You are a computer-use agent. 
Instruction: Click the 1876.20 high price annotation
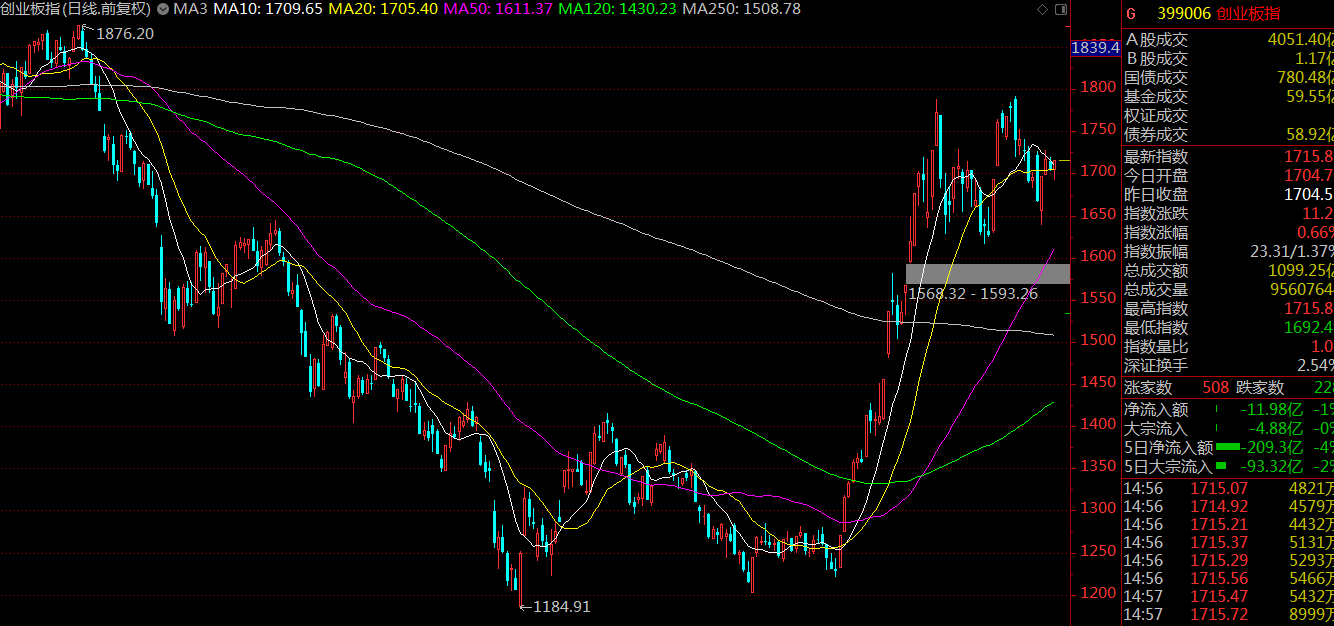pos(124,34)
